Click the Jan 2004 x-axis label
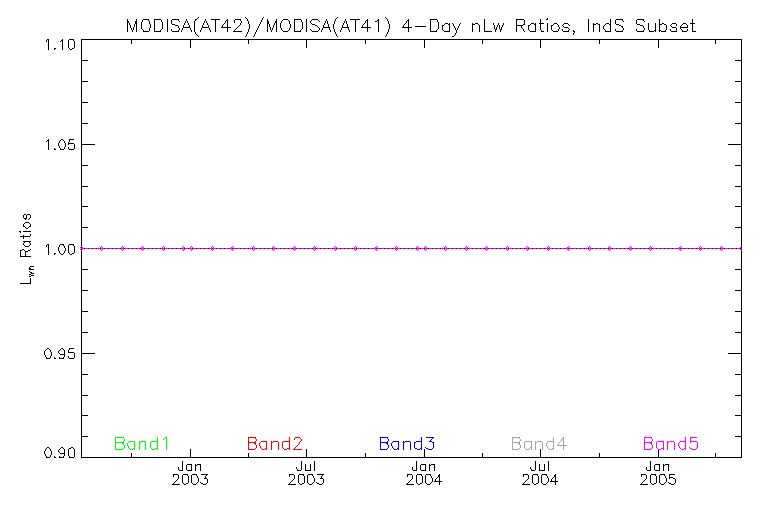The height and width of the screenshot is (512, 768). pyautogui.click(x=424, y=473)
